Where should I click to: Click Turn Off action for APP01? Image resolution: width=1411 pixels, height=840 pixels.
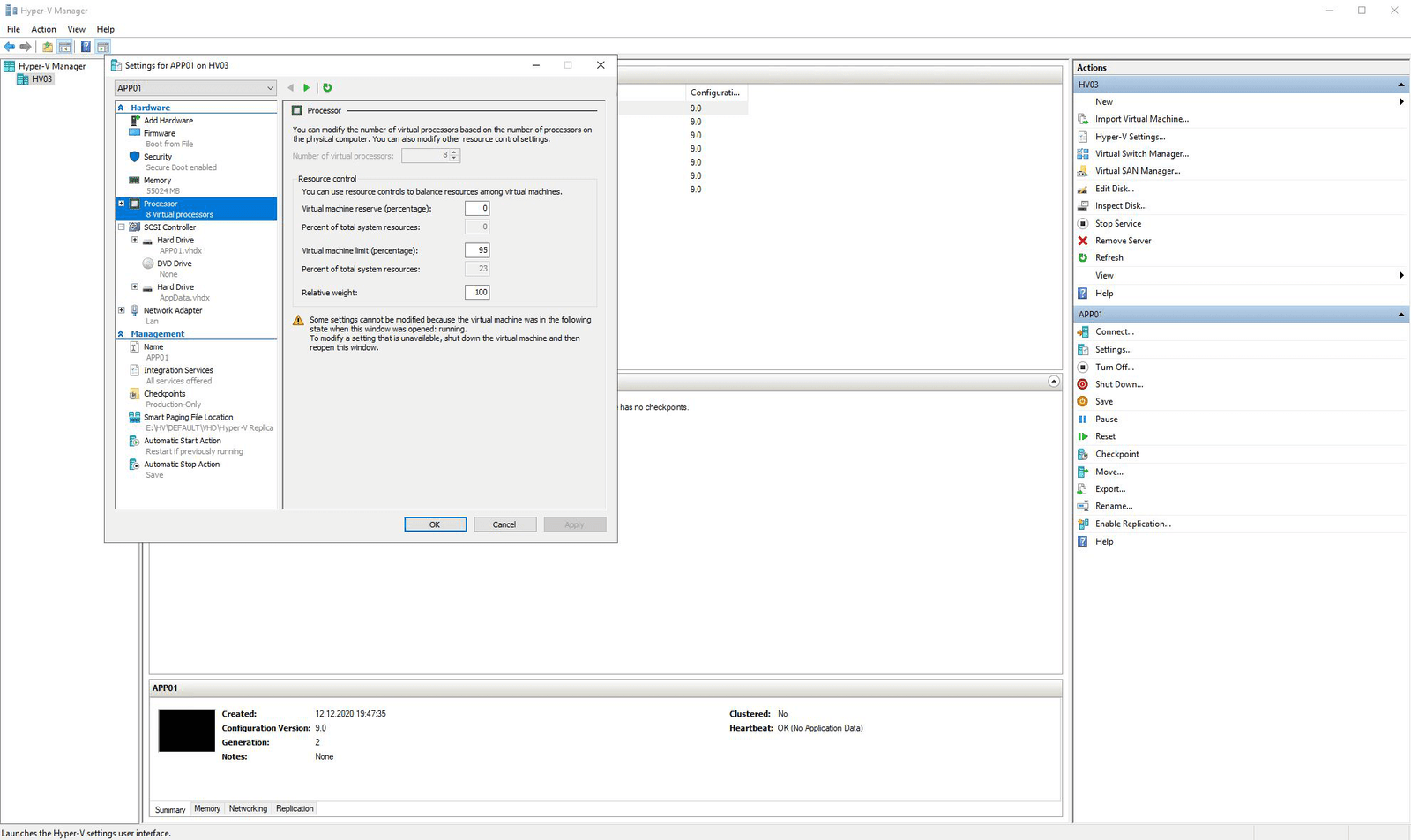pyautogui.click(x=1115, y=367)
